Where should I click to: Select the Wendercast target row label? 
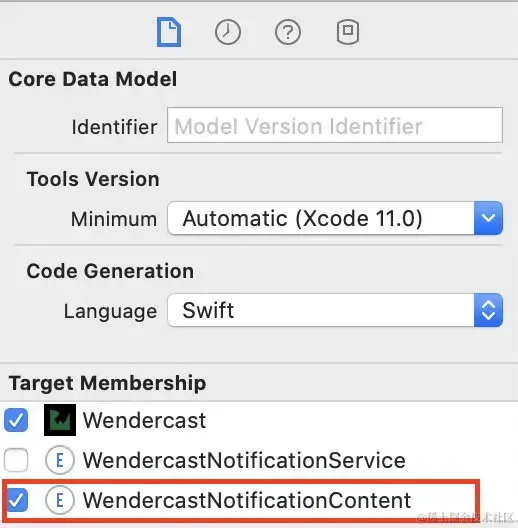144,421
